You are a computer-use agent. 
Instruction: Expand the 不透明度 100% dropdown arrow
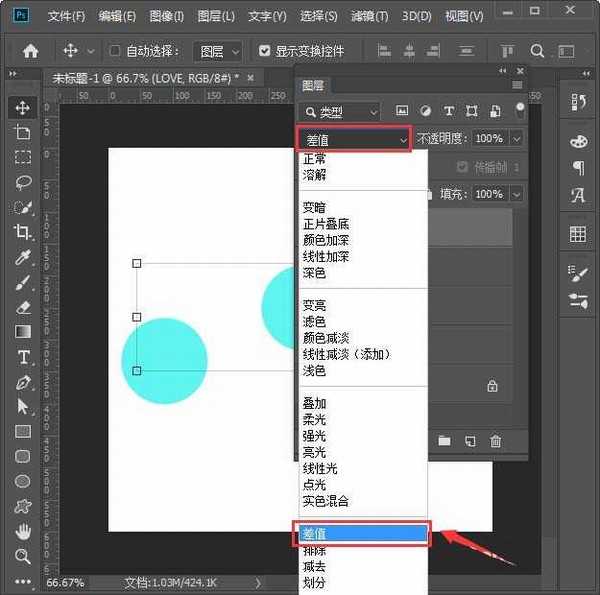[516, 139]
